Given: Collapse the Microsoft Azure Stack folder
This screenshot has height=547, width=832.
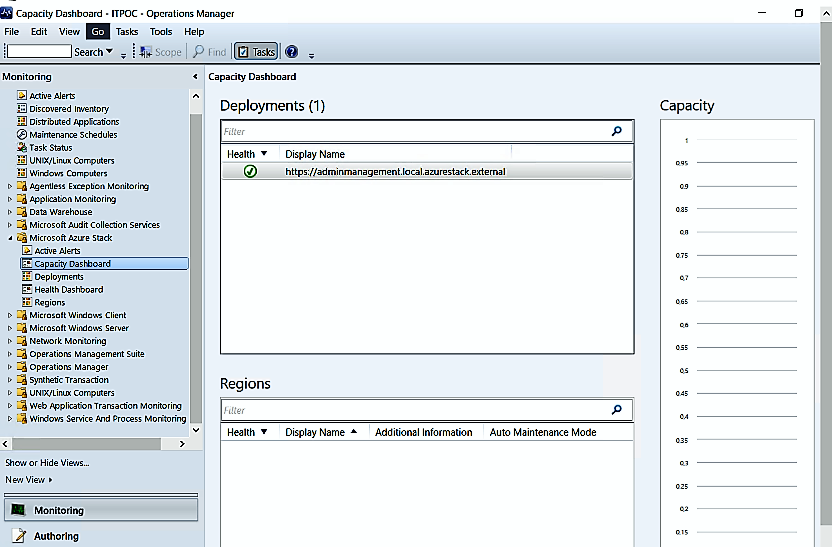Looking at the screenshot, I should click(10, 238).
